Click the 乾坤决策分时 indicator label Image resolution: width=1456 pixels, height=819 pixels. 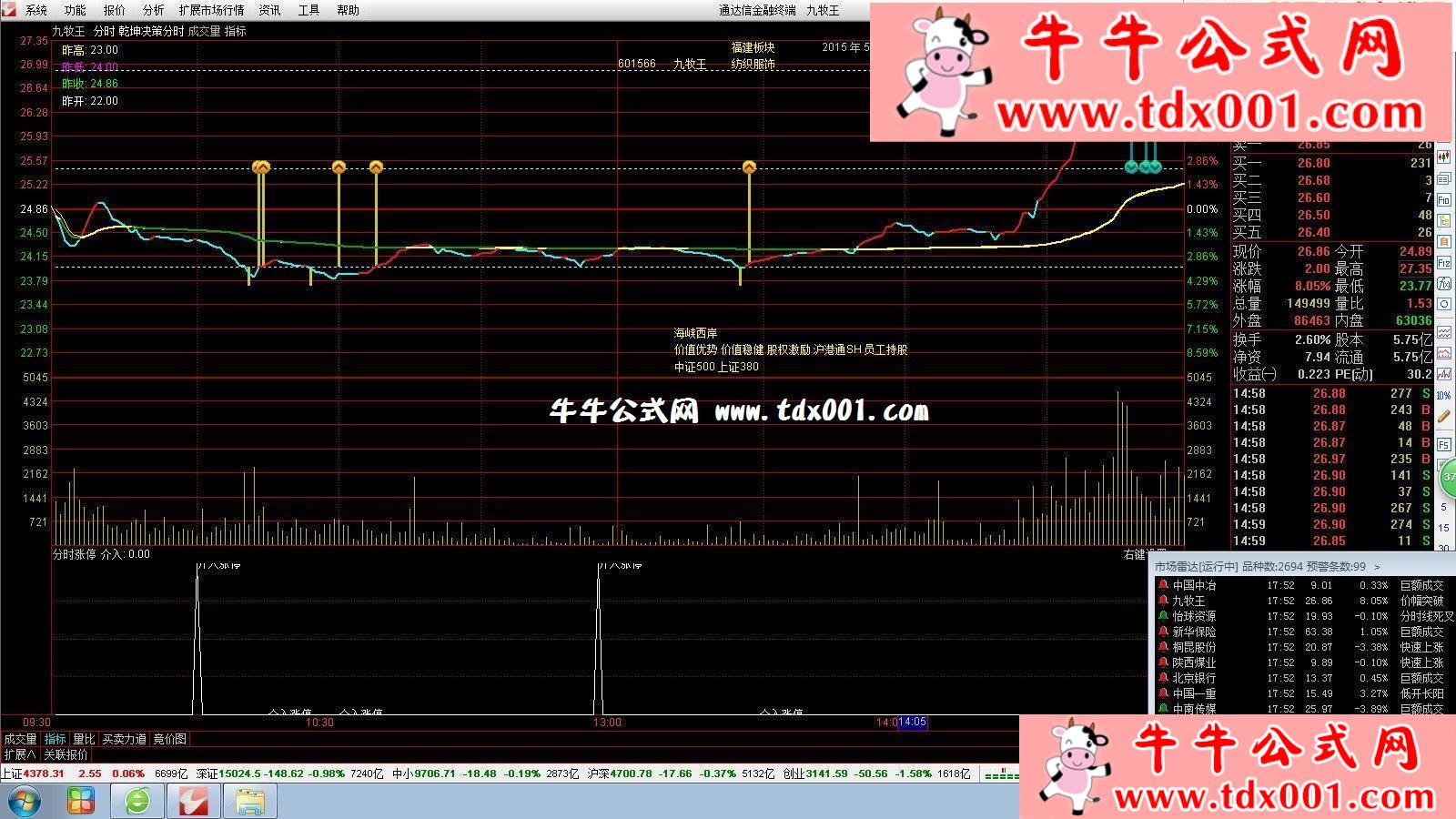click(x=151, y=31)
